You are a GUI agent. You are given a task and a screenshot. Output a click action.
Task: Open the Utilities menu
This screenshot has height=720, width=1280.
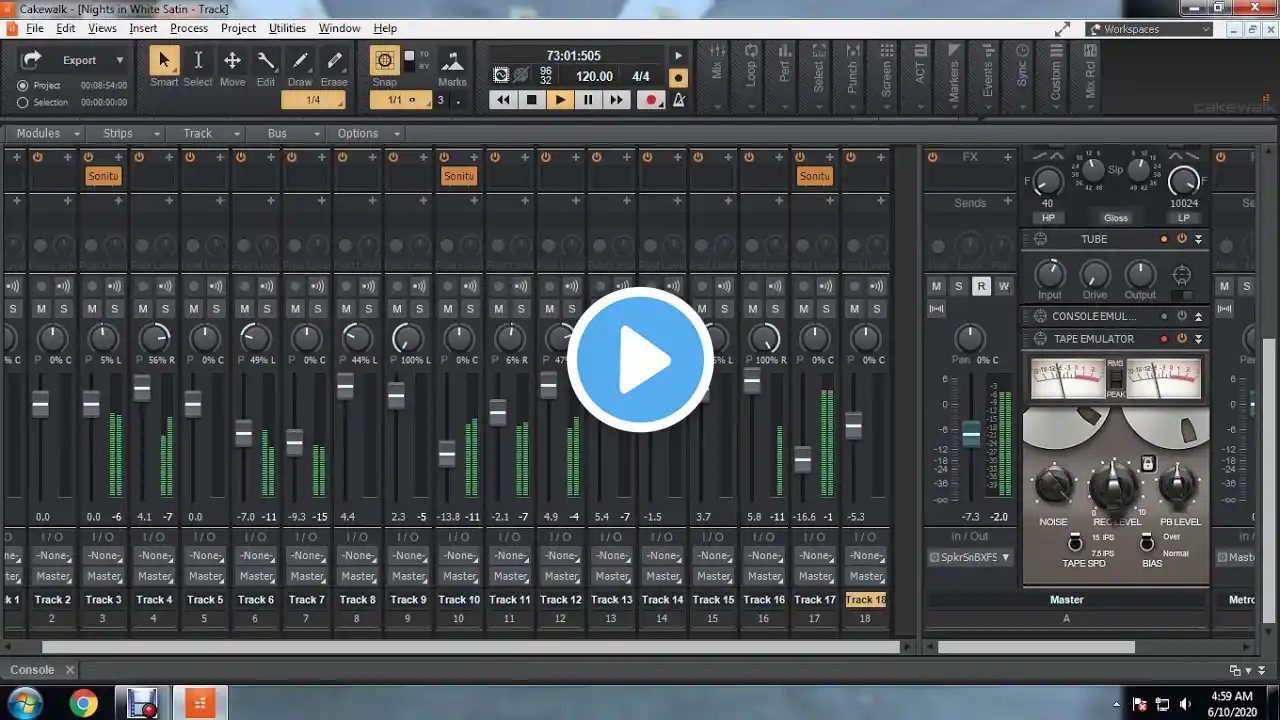(287, 28)
